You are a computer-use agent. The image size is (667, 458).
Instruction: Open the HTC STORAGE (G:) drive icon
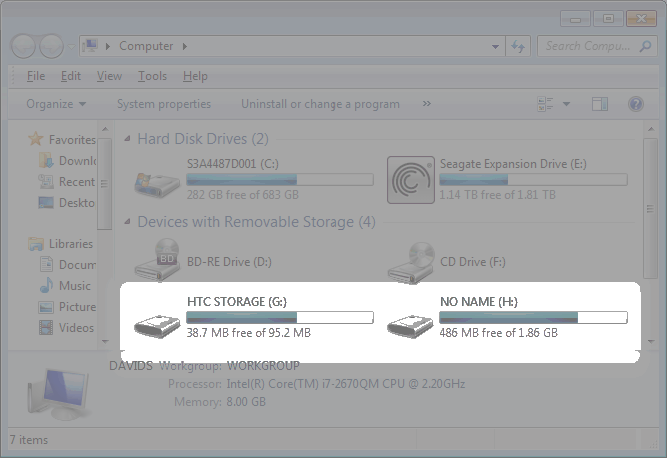pyautogui.click(x=158, y=323)
